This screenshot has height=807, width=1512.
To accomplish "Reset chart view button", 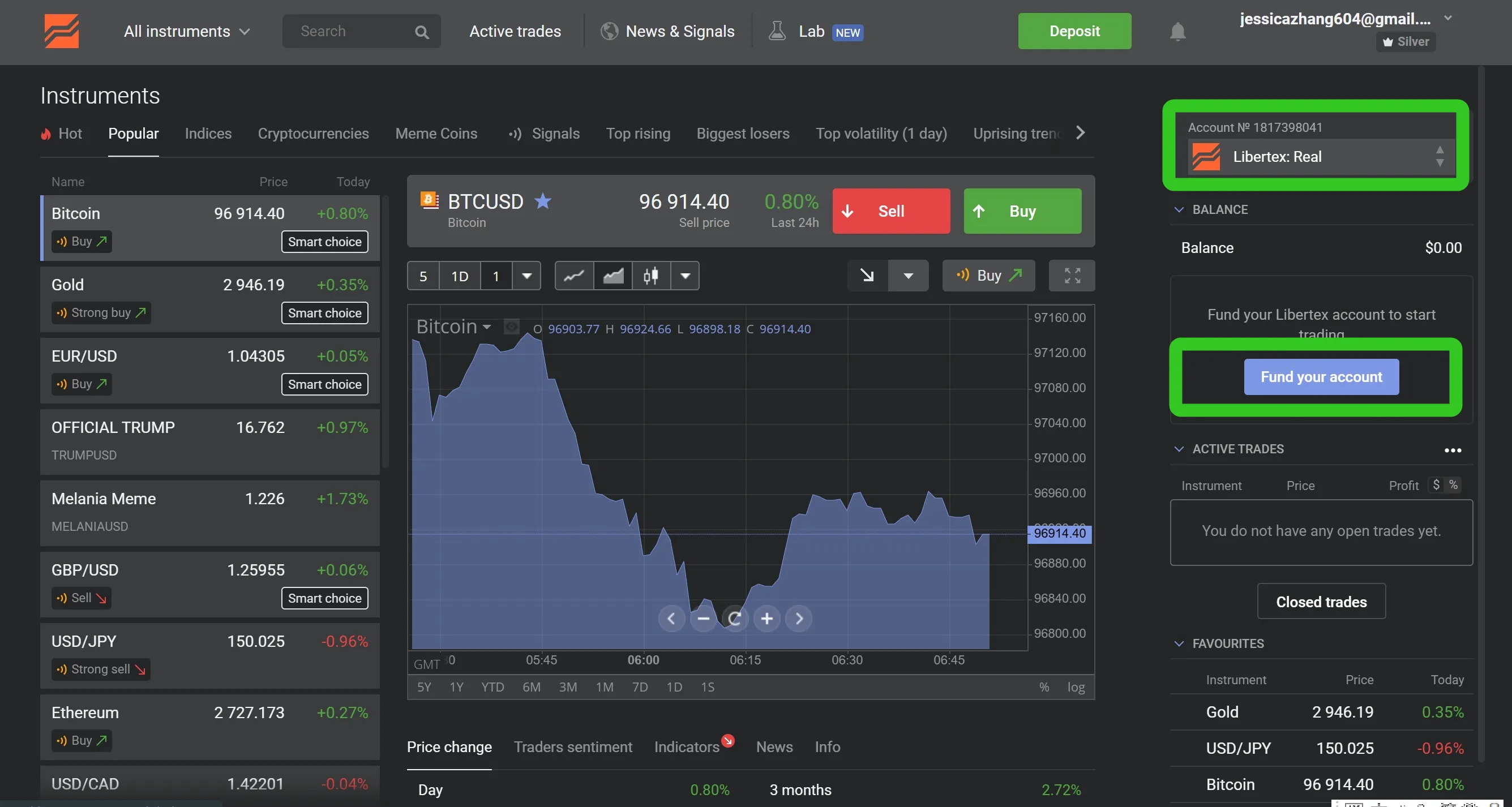I will point(735,618).
